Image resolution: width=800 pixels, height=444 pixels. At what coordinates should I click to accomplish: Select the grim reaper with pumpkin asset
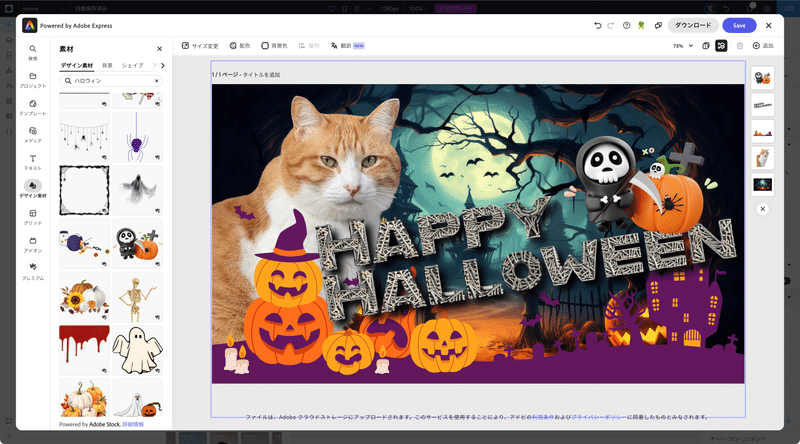[x=137, y=243]
